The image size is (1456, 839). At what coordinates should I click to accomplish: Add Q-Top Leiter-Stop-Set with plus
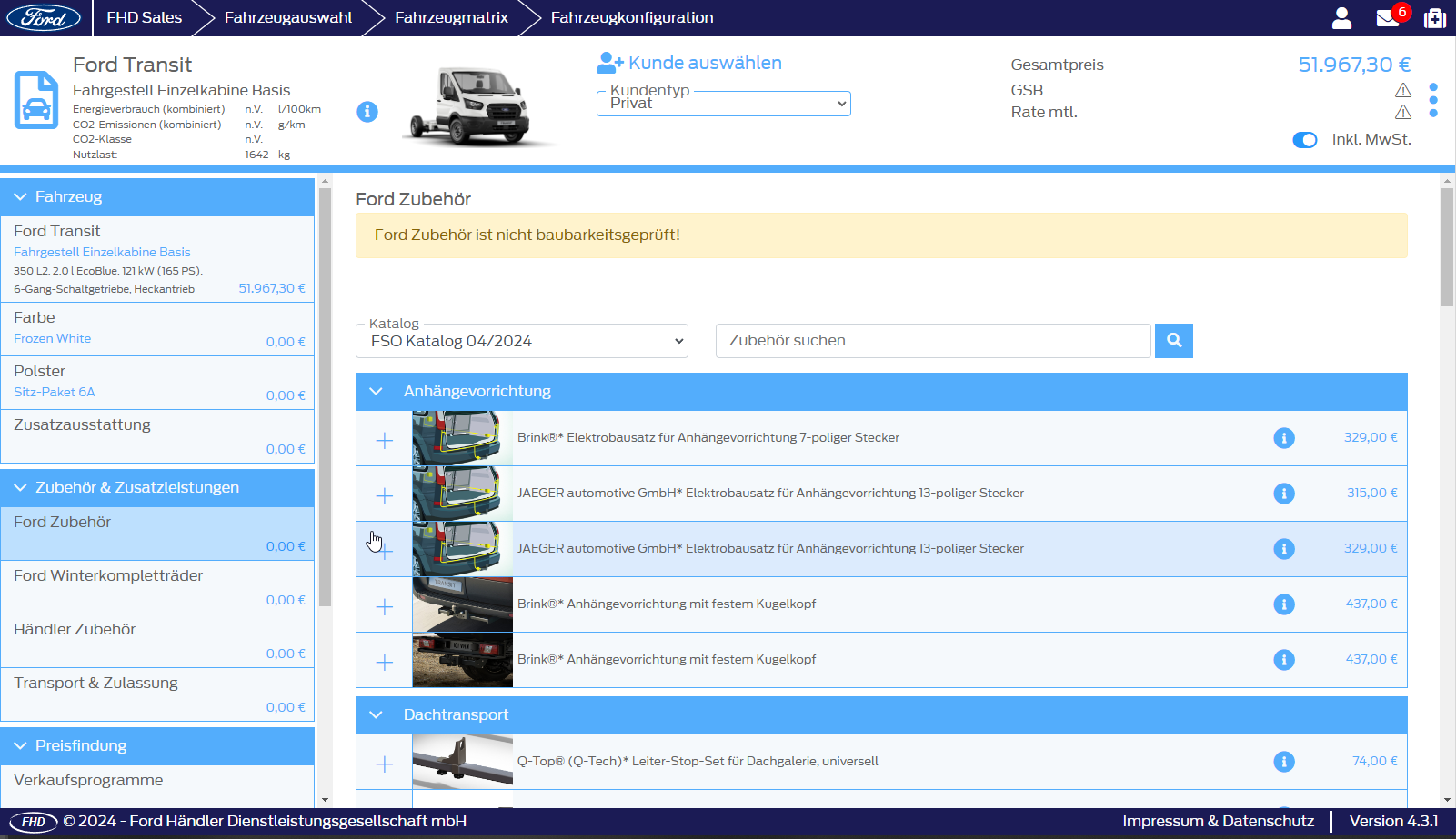coord(385,764)
